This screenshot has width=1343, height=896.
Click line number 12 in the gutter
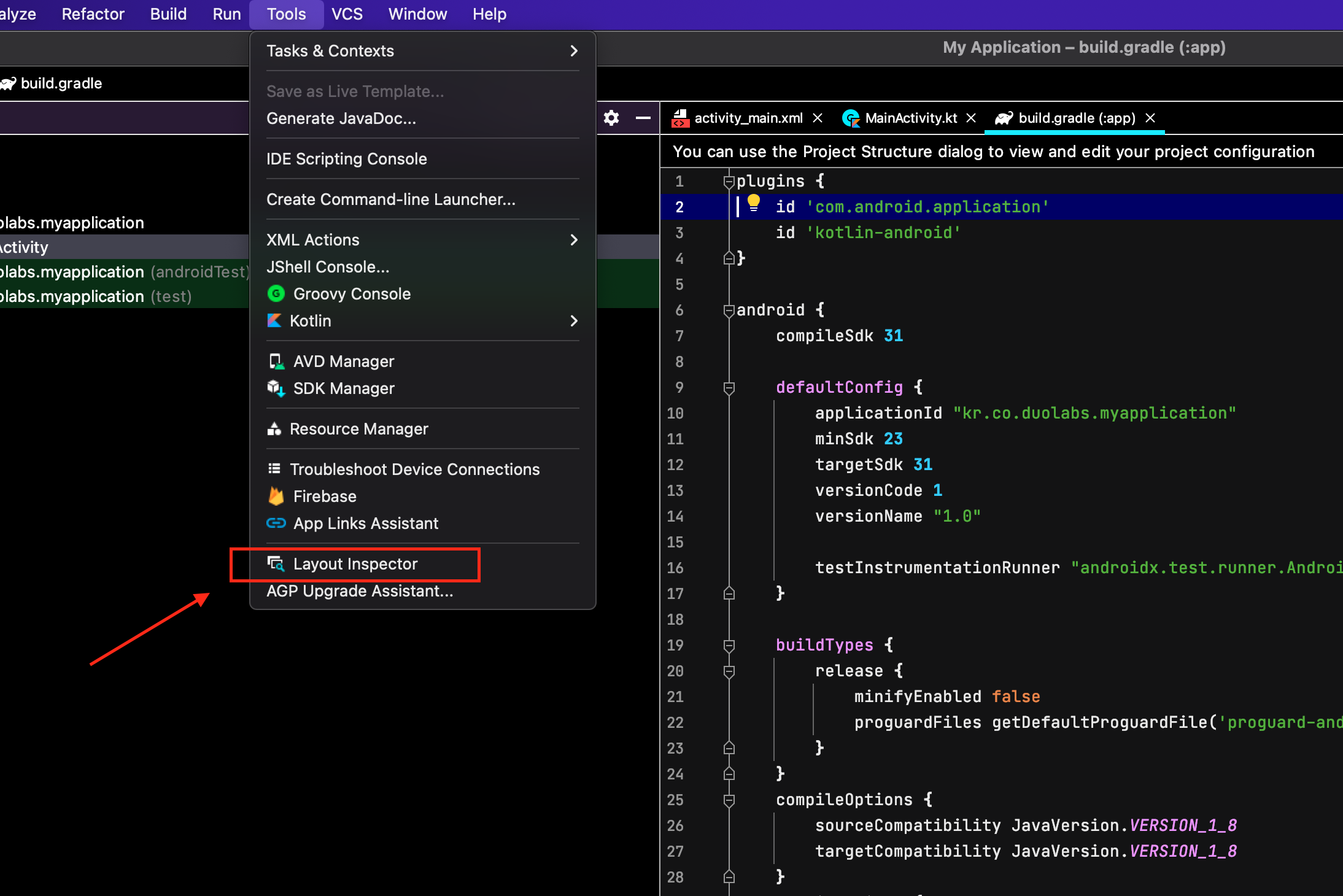click(675, 465)
